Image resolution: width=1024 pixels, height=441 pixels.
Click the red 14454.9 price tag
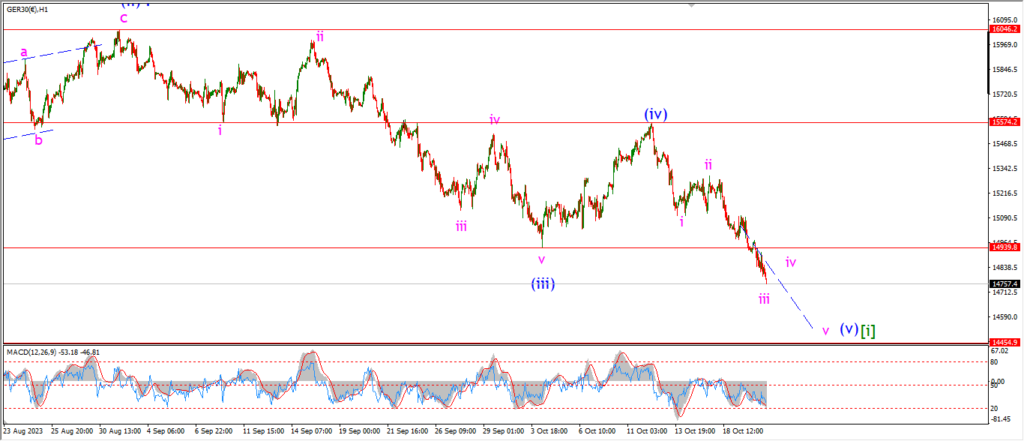pos(1004,342)
